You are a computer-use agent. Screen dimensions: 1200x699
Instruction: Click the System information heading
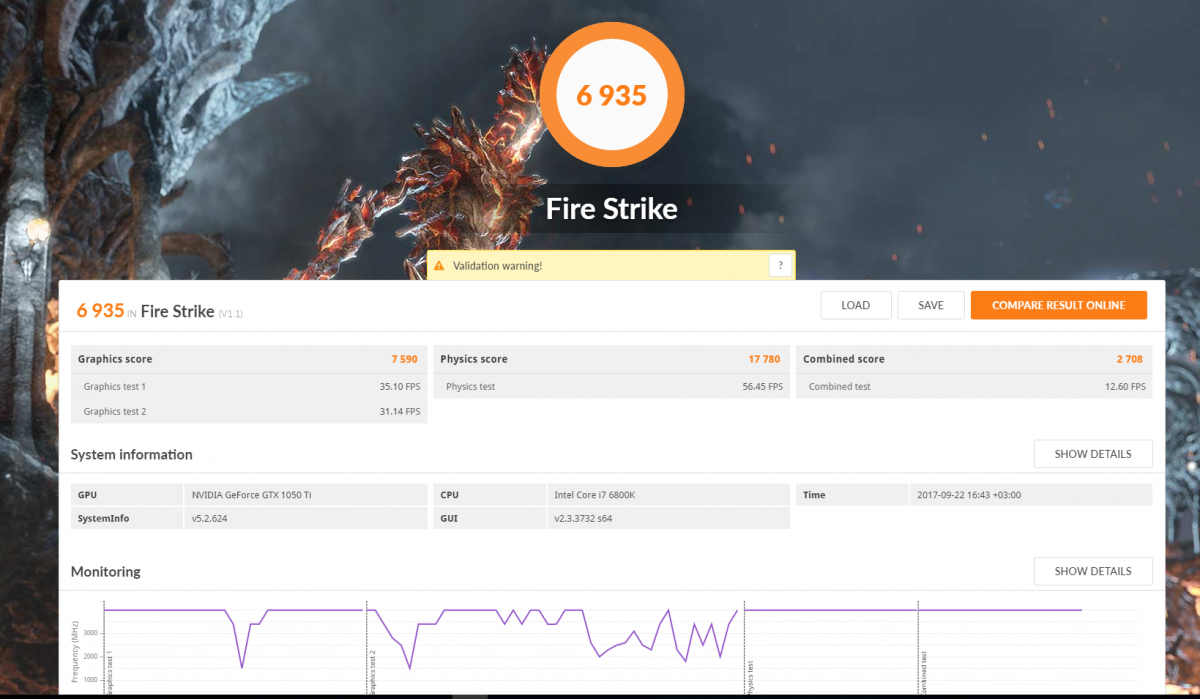click(131, 455)
